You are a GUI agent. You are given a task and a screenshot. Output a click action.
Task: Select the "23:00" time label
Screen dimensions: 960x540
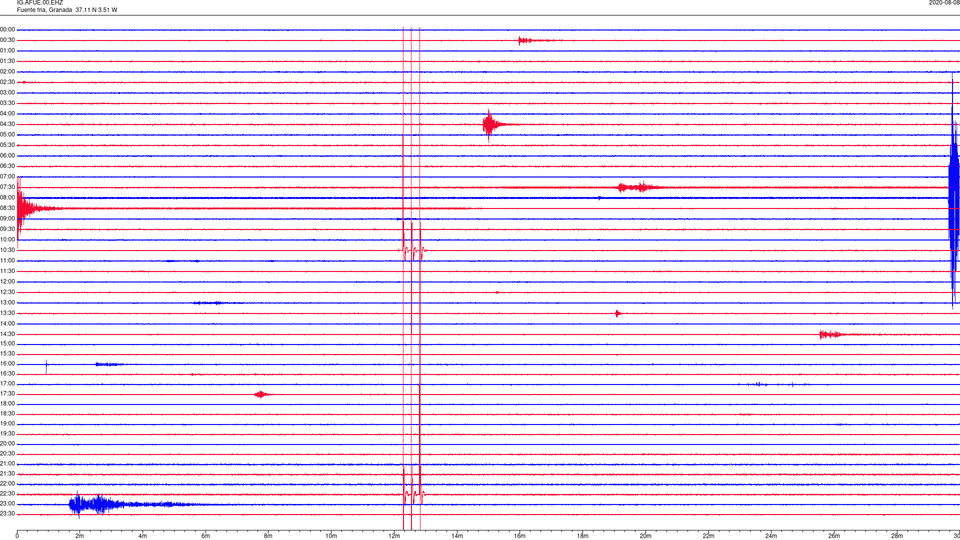(x=7, y=504)
